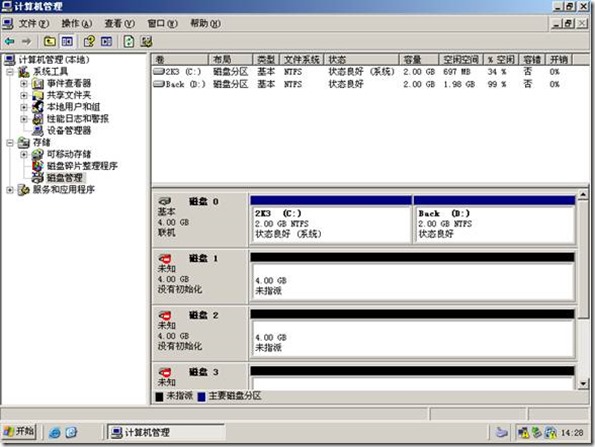Select 计算机管理(本地) root node

coord(54,60)
